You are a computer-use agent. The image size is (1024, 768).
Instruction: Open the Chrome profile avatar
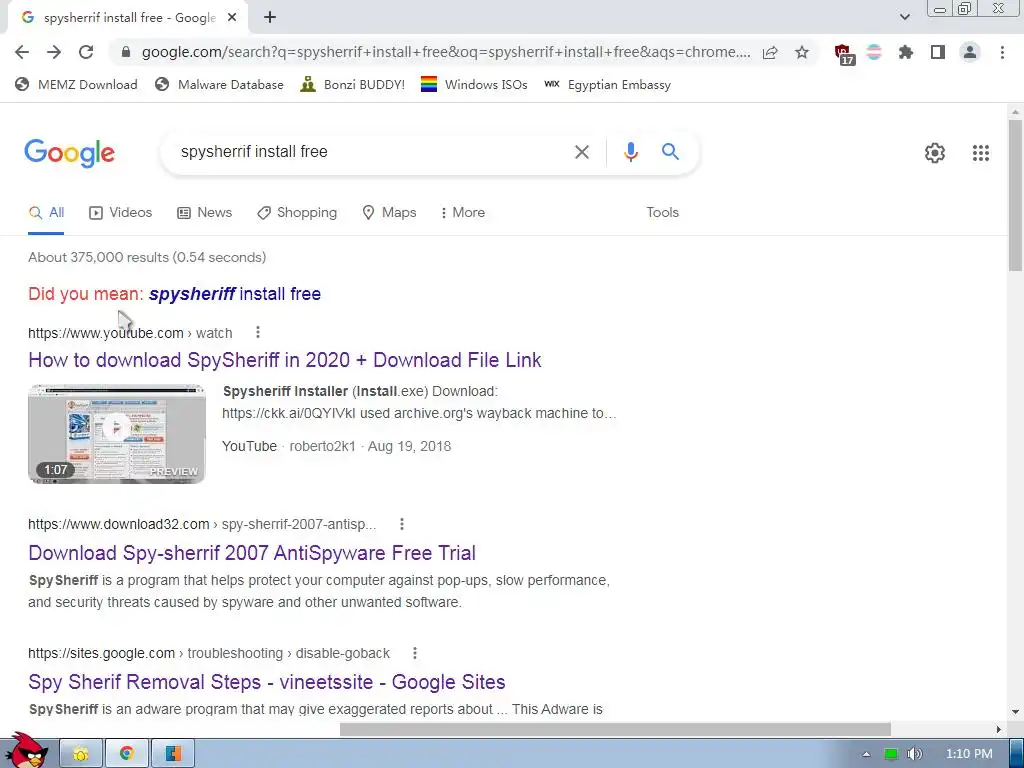[970, 52]
